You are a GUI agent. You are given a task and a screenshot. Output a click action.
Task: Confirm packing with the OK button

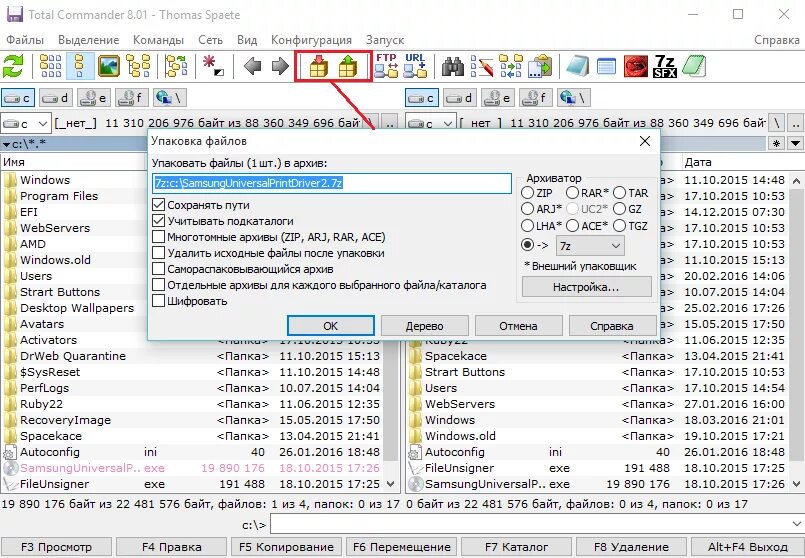click(x=331, y=326)
